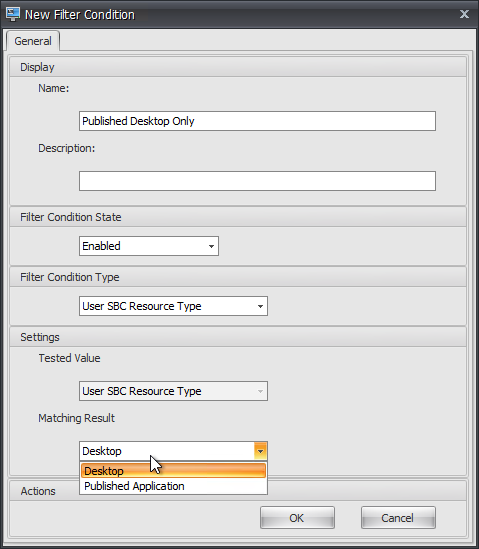
Task: Click the Filter Condition State header bar
Action: click(238, 217)
